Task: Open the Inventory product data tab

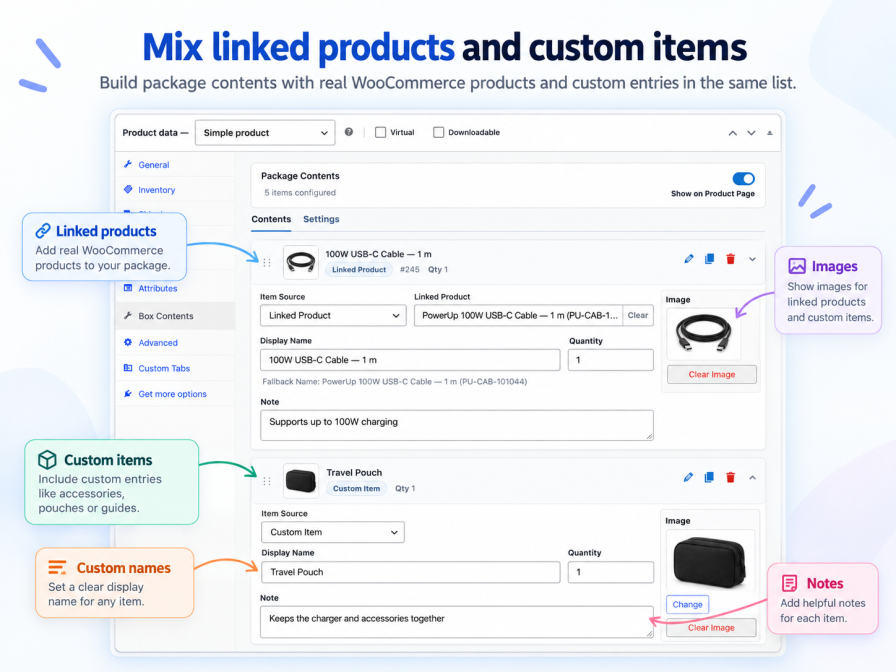Action: (x=156, y=190)
